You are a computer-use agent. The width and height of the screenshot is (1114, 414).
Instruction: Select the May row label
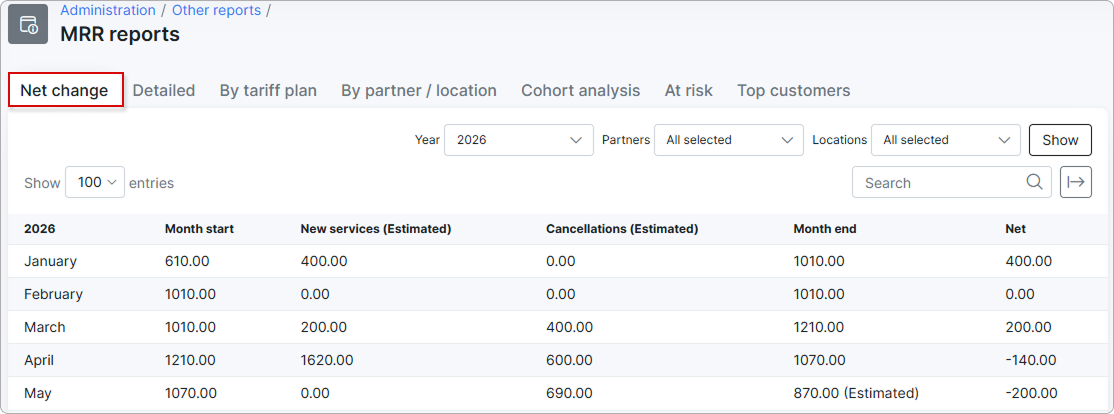point(38,393)
